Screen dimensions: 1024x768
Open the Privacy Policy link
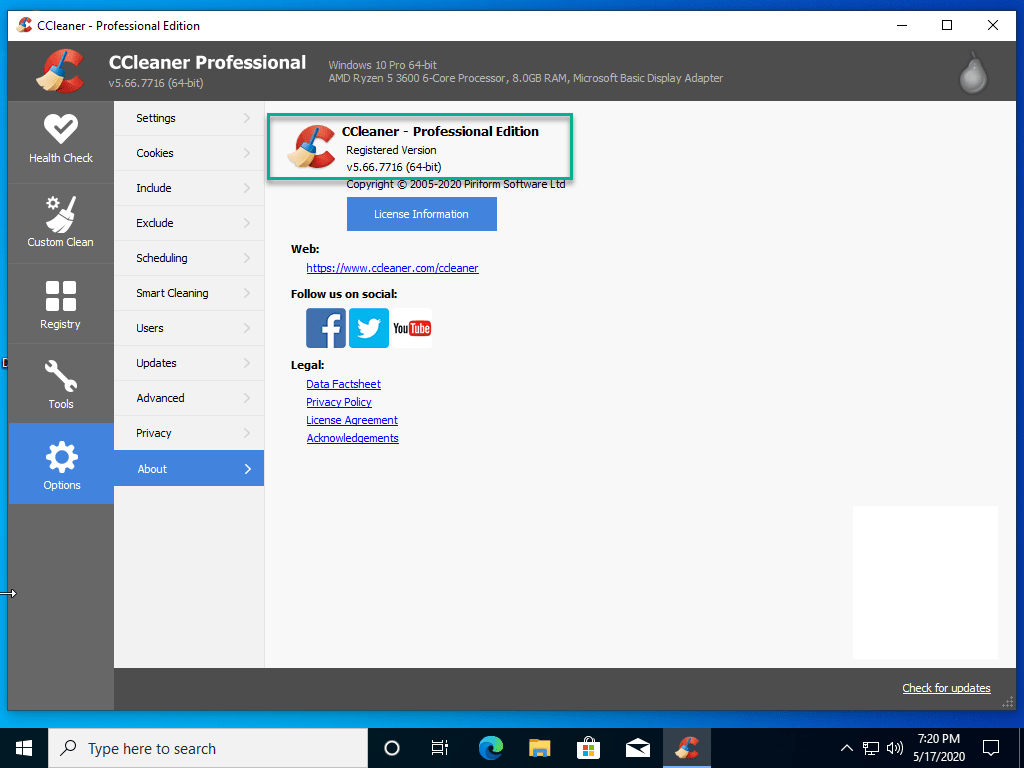click(x=338, y=402)
